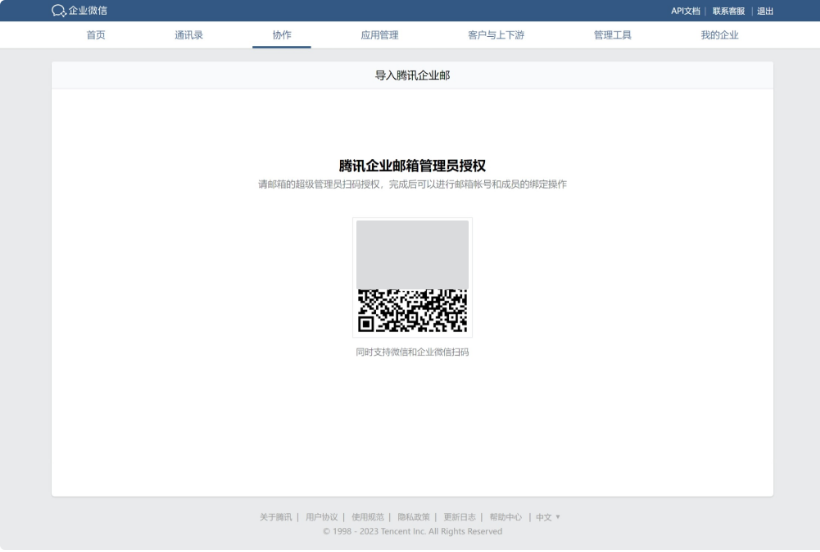Click 退出 to log out
The height and width of the screenshot is (552, 820).
point(765,11)
